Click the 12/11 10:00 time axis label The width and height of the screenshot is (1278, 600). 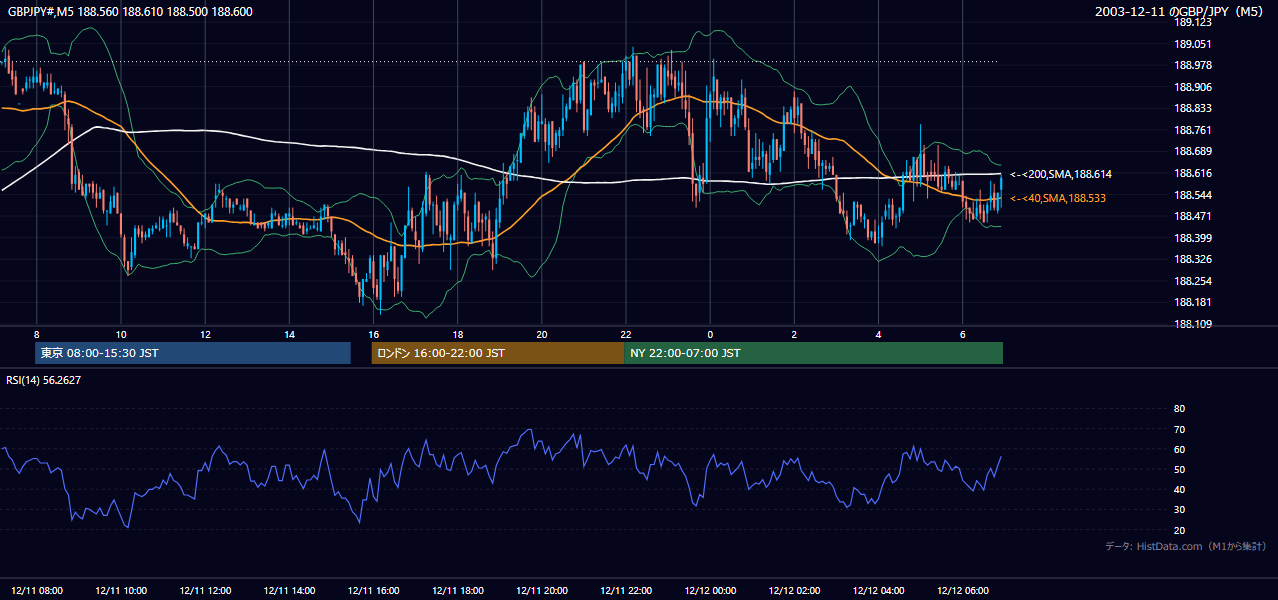(x=121, y=591)
